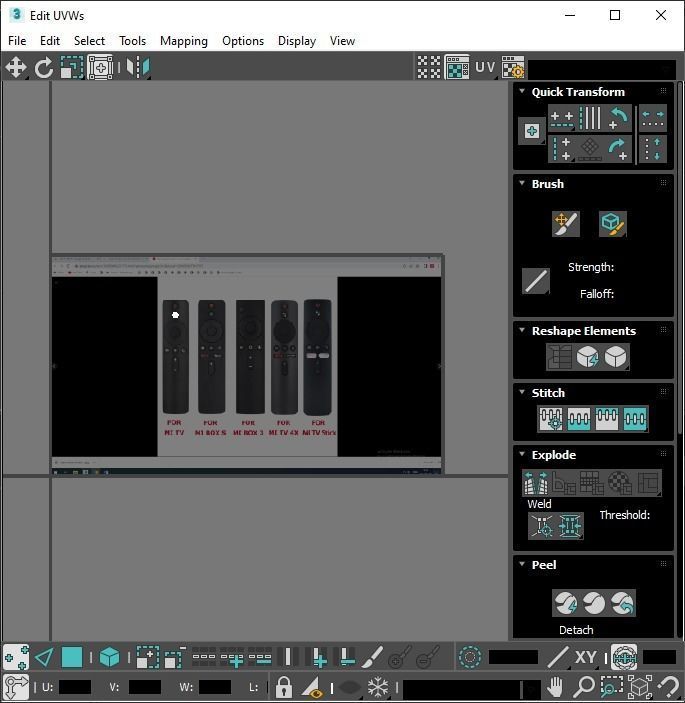The width and height of the screenshot is (685, 703).
Task: Activate the Freeform Mode tool
Action: tap(100, 68)
